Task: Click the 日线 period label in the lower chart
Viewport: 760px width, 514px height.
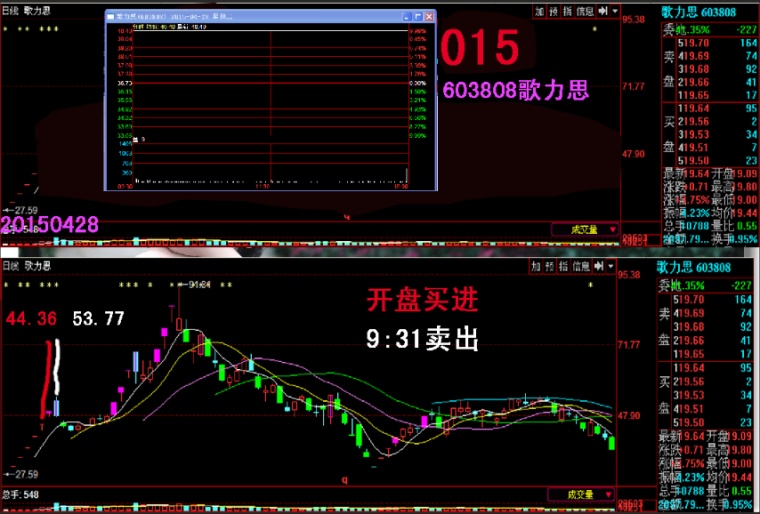Action: [10, 266]
